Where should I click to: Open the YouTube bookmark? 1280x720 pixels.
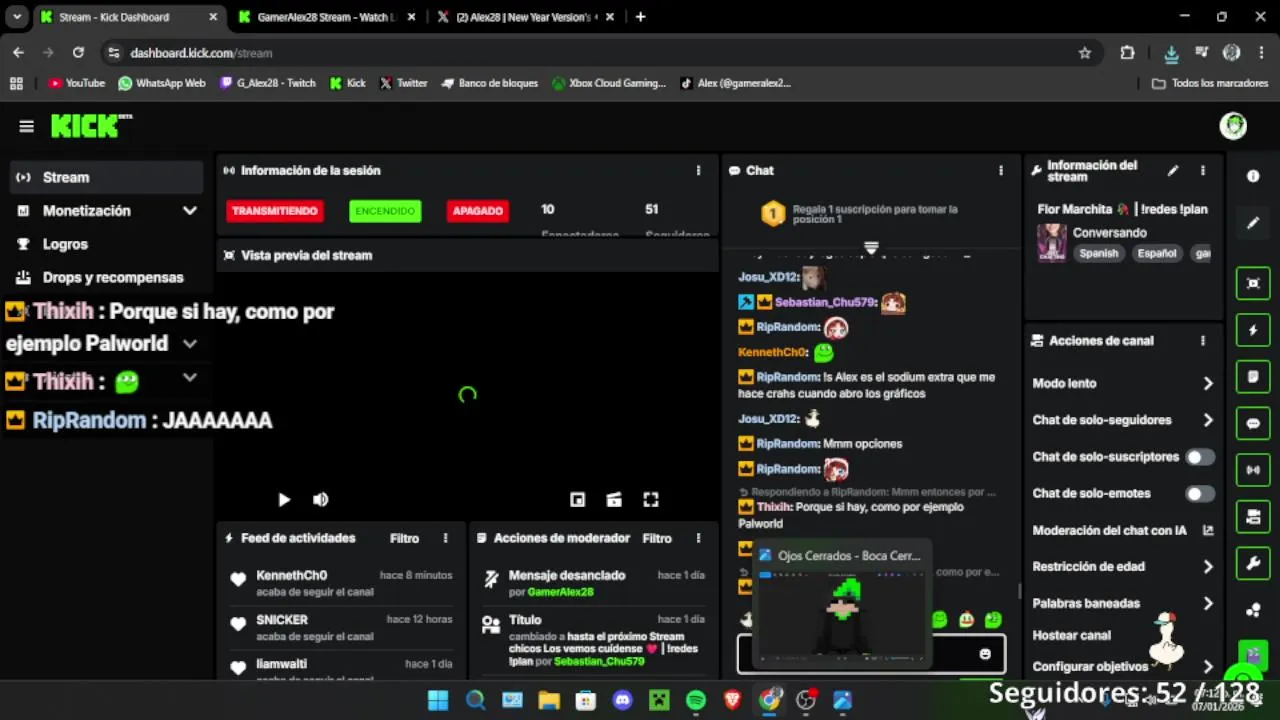[77, 83]
